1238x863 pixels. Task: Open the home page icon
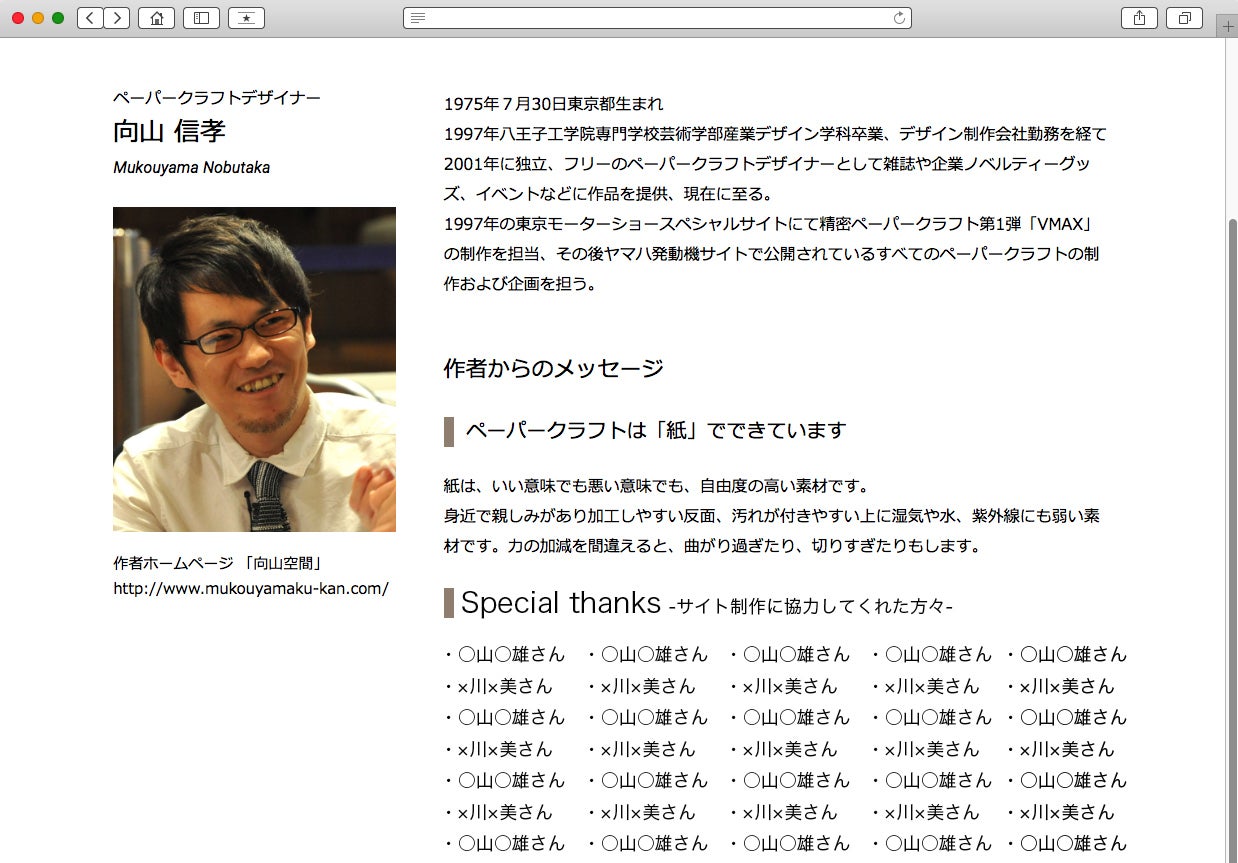pos(156,18)
